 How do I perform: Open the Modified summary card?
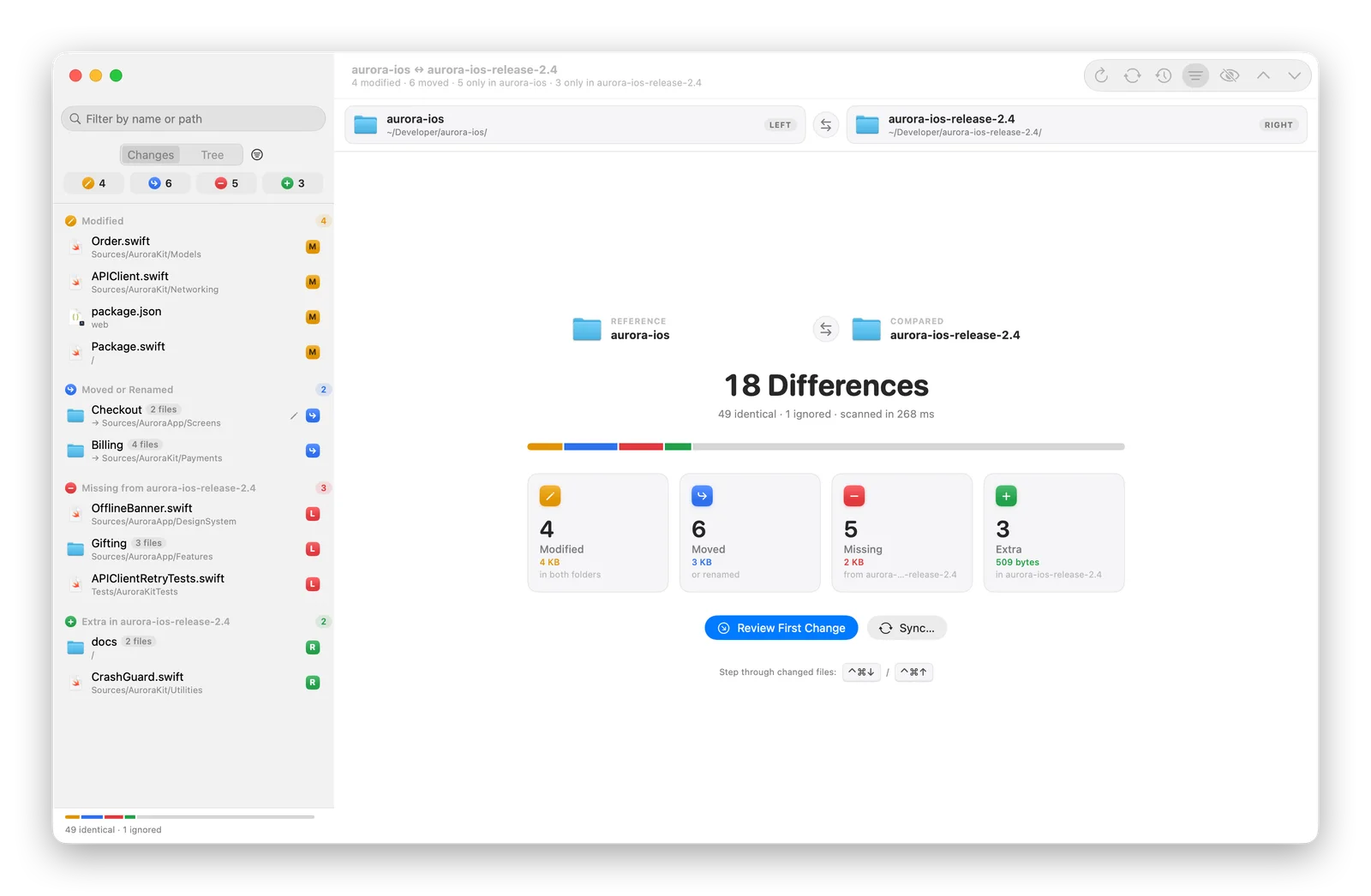(598, 533)
